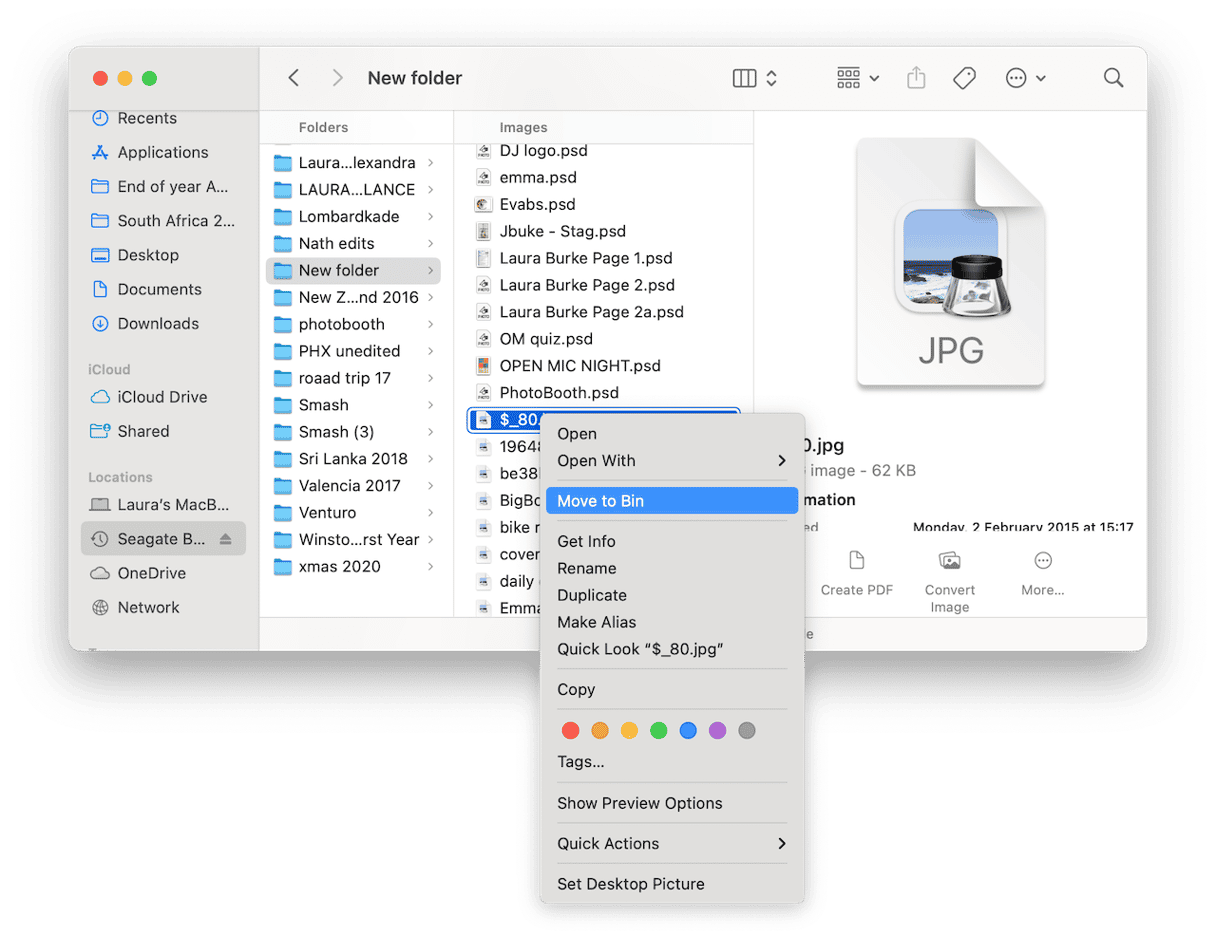
Task: Choose Set Desktop Picture
Action: point(672,884)
